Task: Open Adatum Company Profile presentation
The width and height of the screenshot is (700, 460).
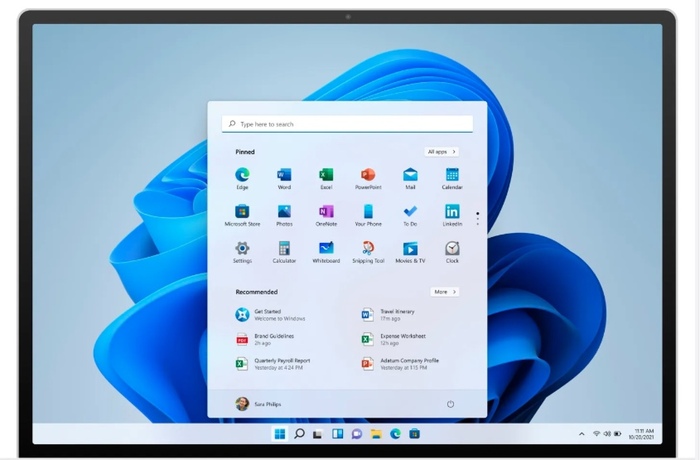Action: pyautogui.click(x=400, y=364)
